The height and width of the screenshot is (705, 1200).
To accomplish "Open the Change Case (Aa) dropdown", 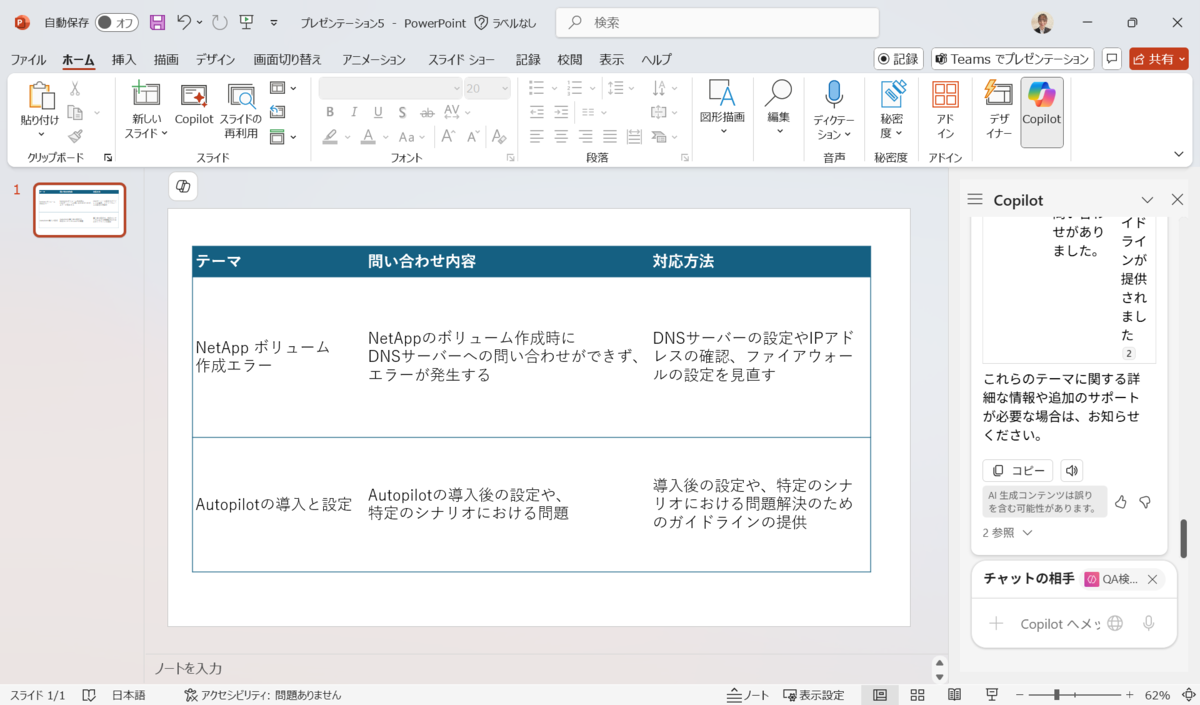I will point(412,137).
